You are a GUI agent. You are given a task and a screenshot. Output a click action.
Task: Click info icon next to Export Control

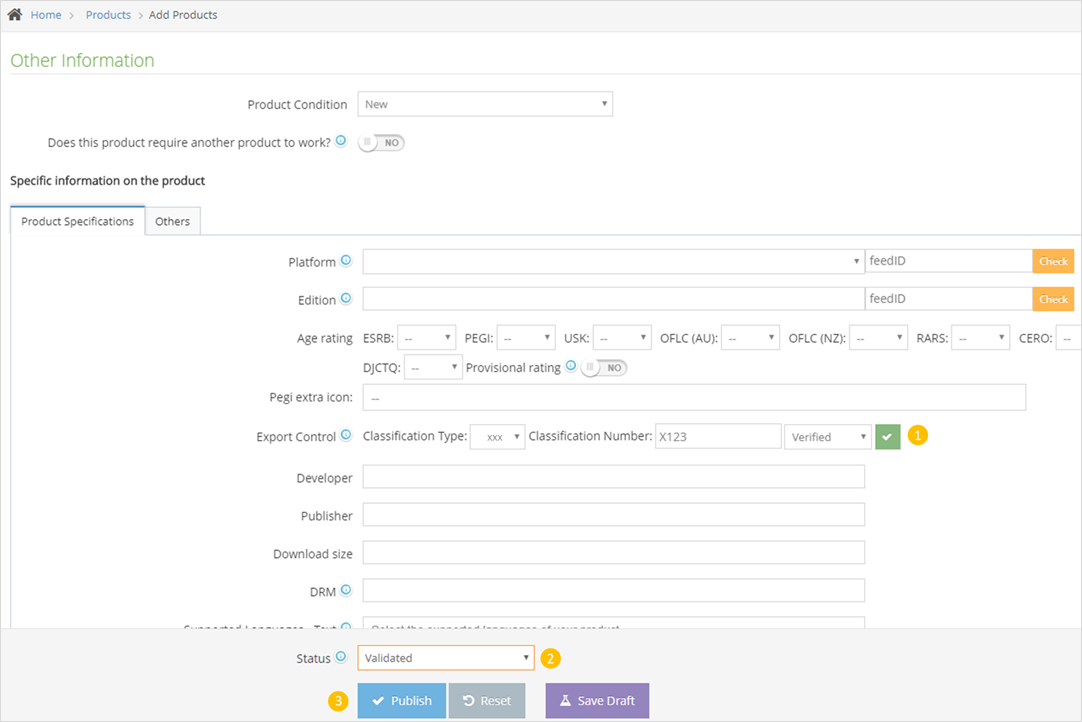(x=346, y=436)
